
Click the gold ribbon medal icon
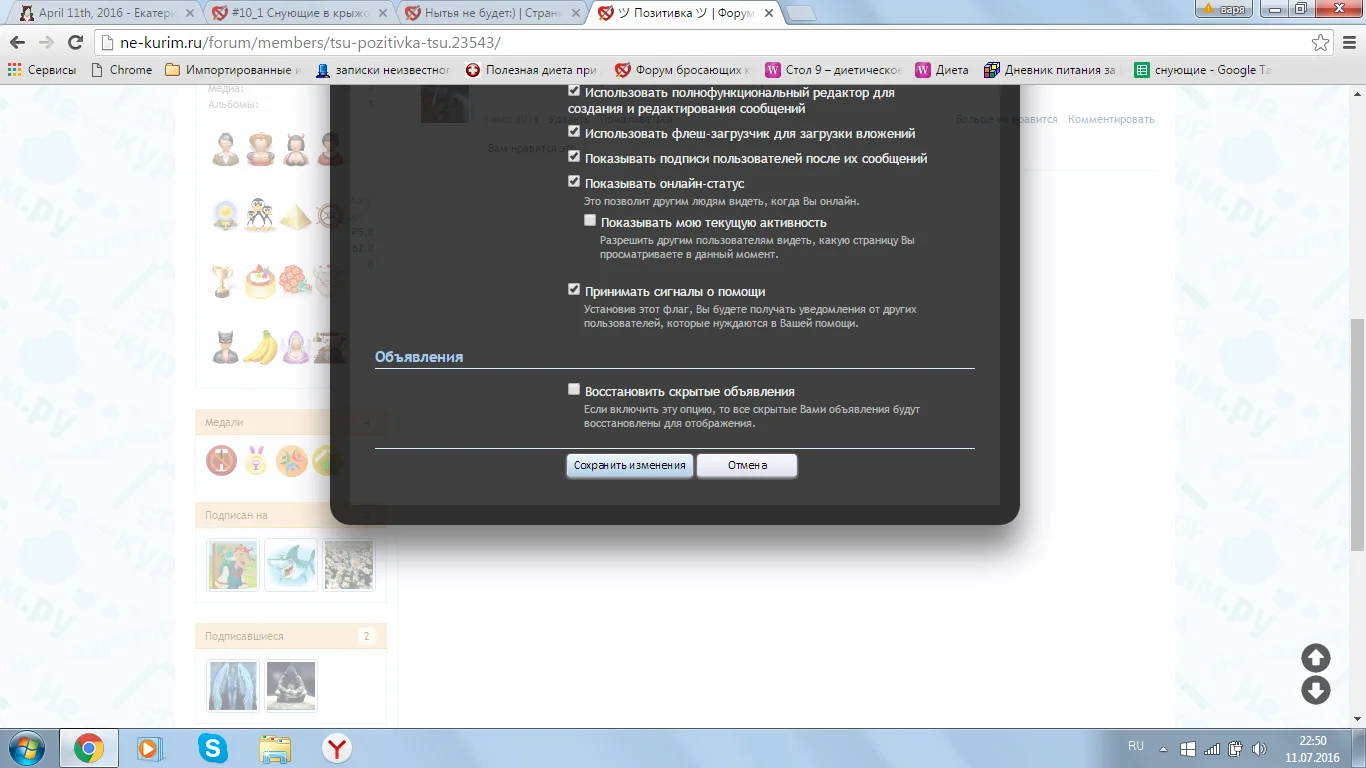click(x=257, y=460)
